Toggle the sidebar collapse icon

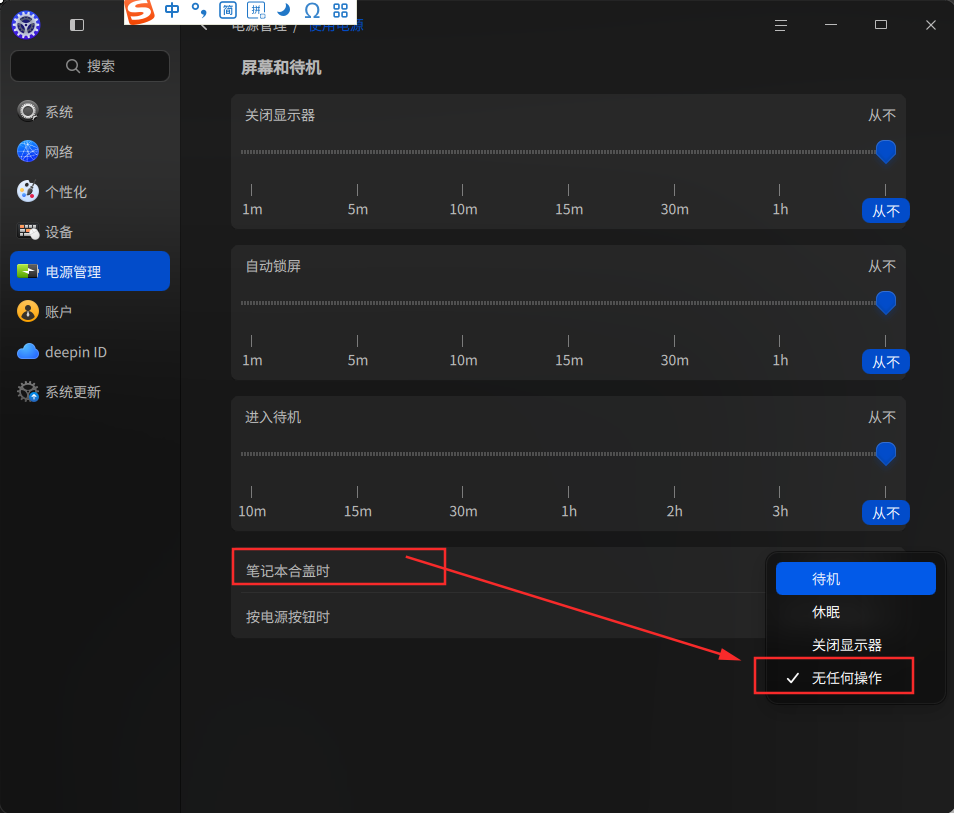tap(77, 25)
